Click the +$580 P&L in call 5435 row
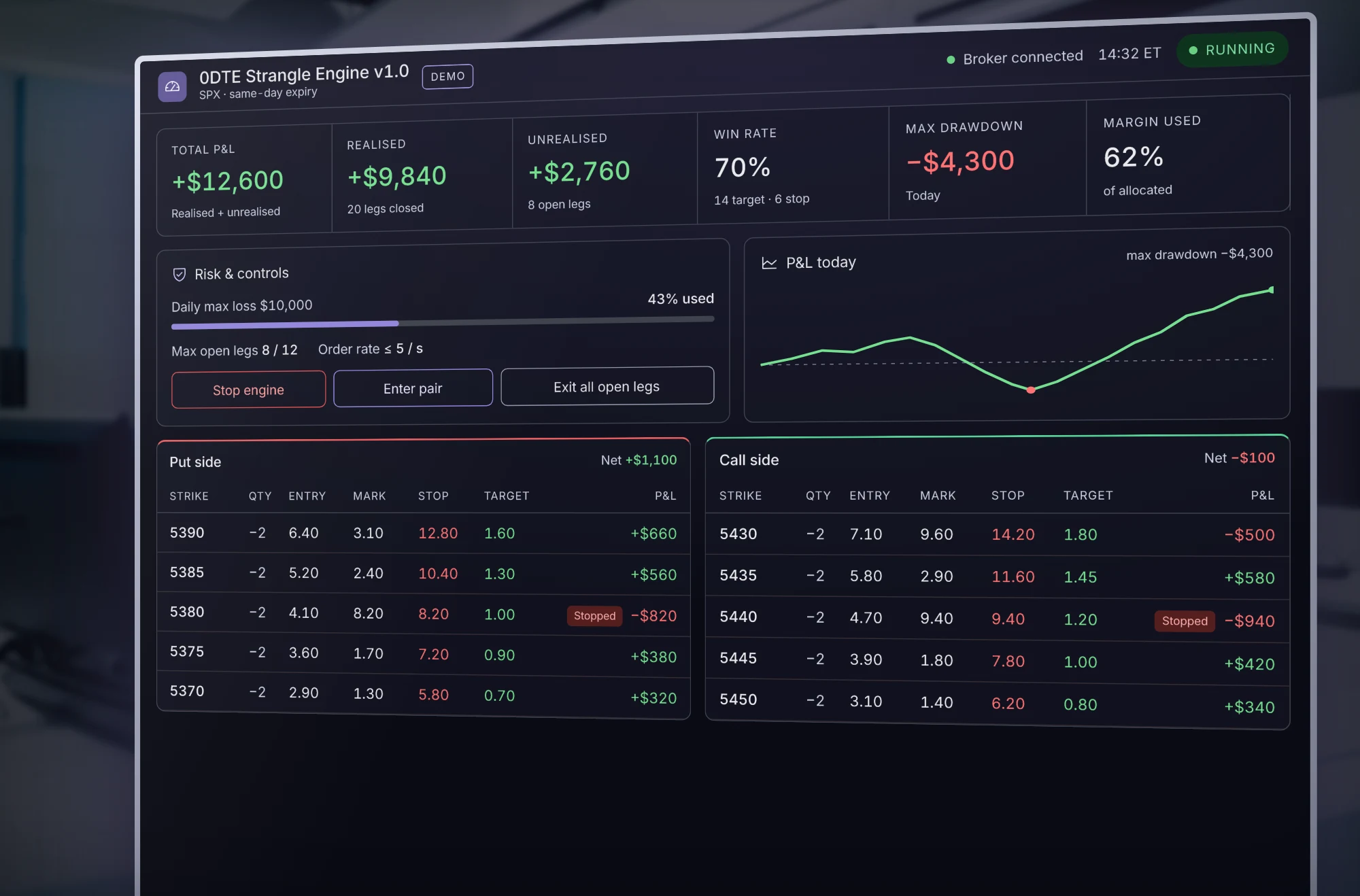Screen dimensions: 1360x896 (1249, 578)
